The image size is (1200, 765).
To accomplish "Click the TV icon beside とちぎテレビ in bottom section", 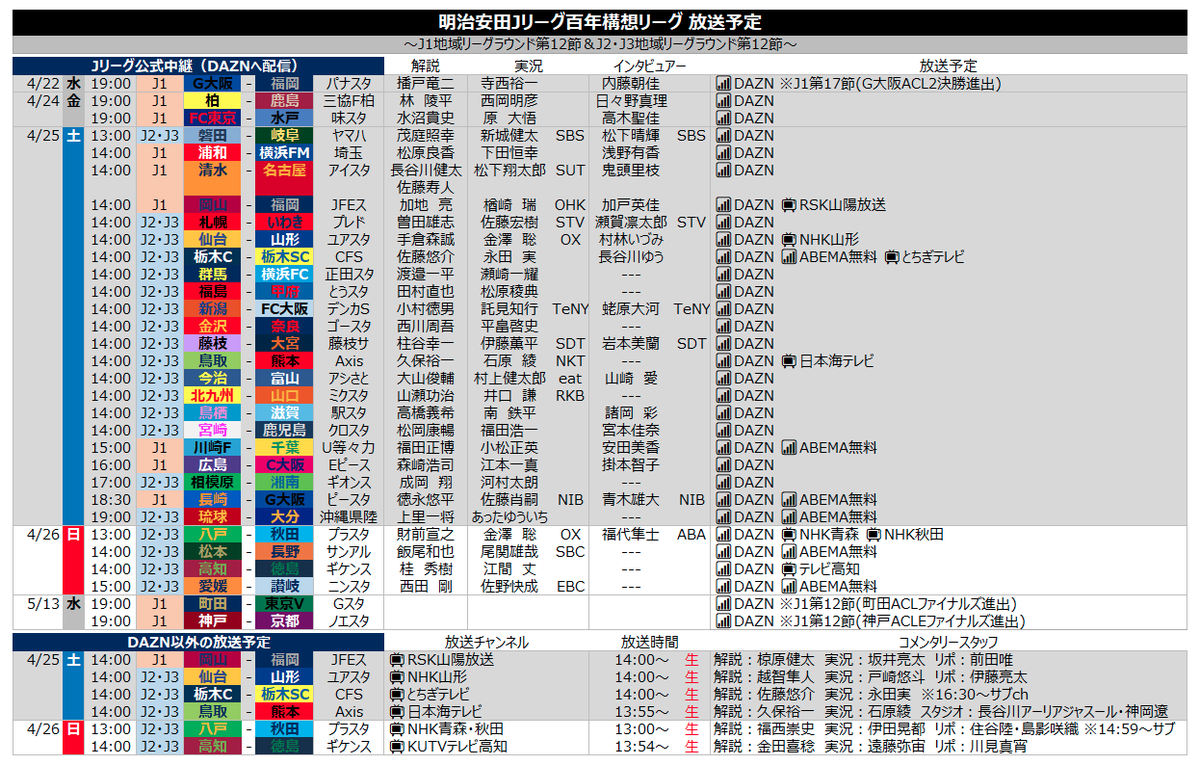I will (x=396, y=694).
